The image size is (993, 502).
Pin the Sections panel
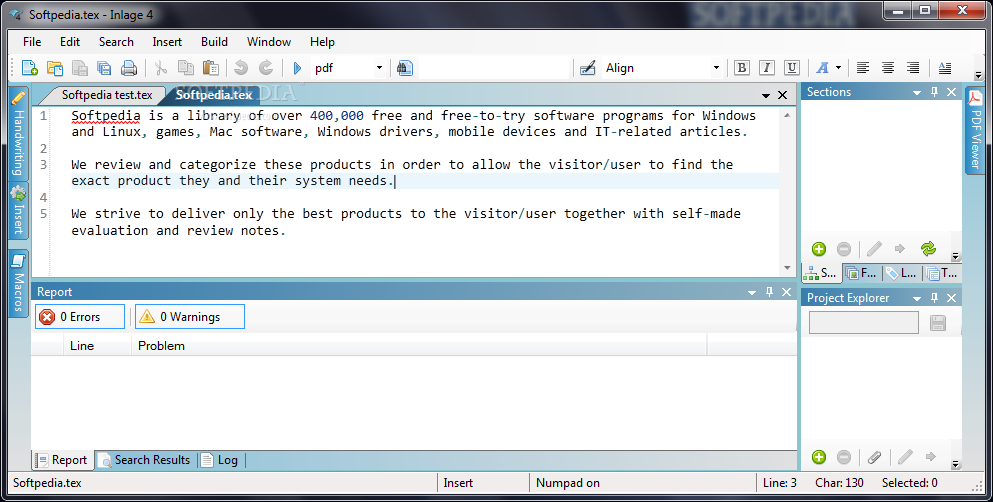tap(934, 92)
